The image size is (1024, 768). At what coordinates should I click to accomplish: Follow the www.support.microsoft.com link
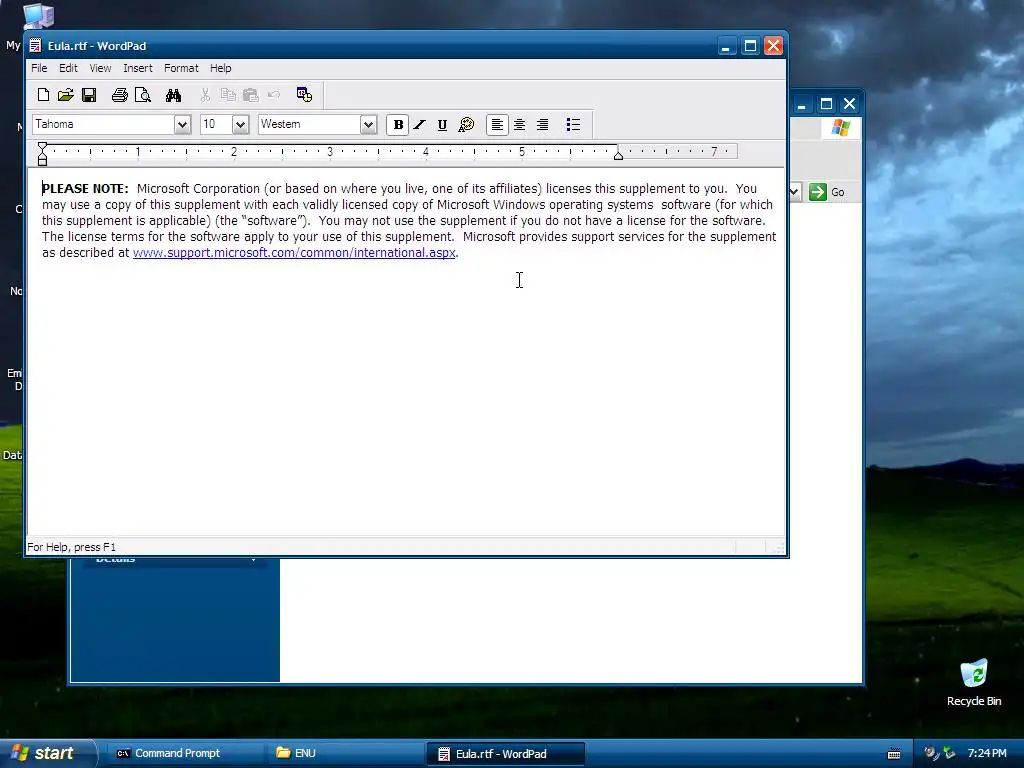pyautogui.click(x=294, y=253)
